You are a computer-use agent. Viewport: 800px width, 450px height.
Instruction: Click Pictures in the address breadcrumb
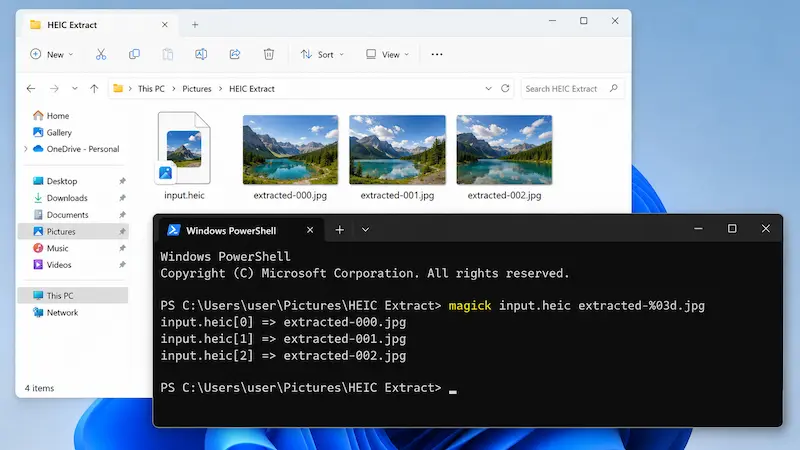(197, 89)
